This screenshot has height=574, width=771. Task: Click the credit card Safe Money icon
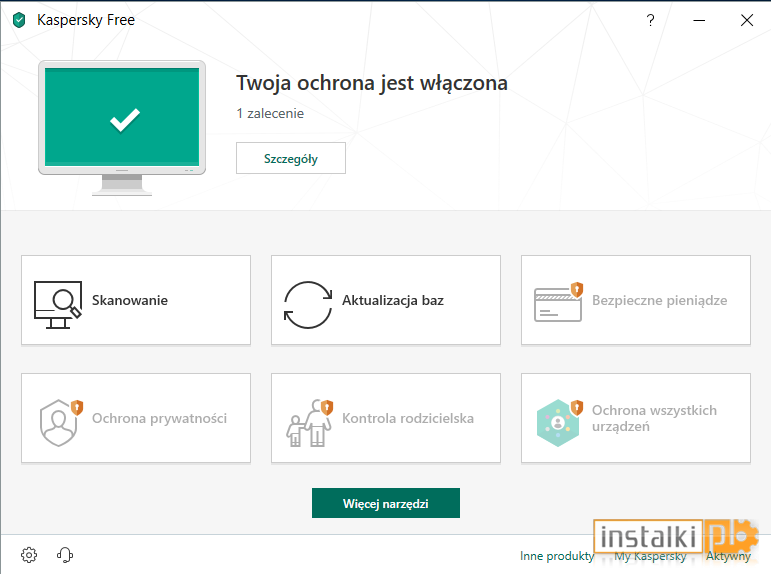(x=559, y=302)
